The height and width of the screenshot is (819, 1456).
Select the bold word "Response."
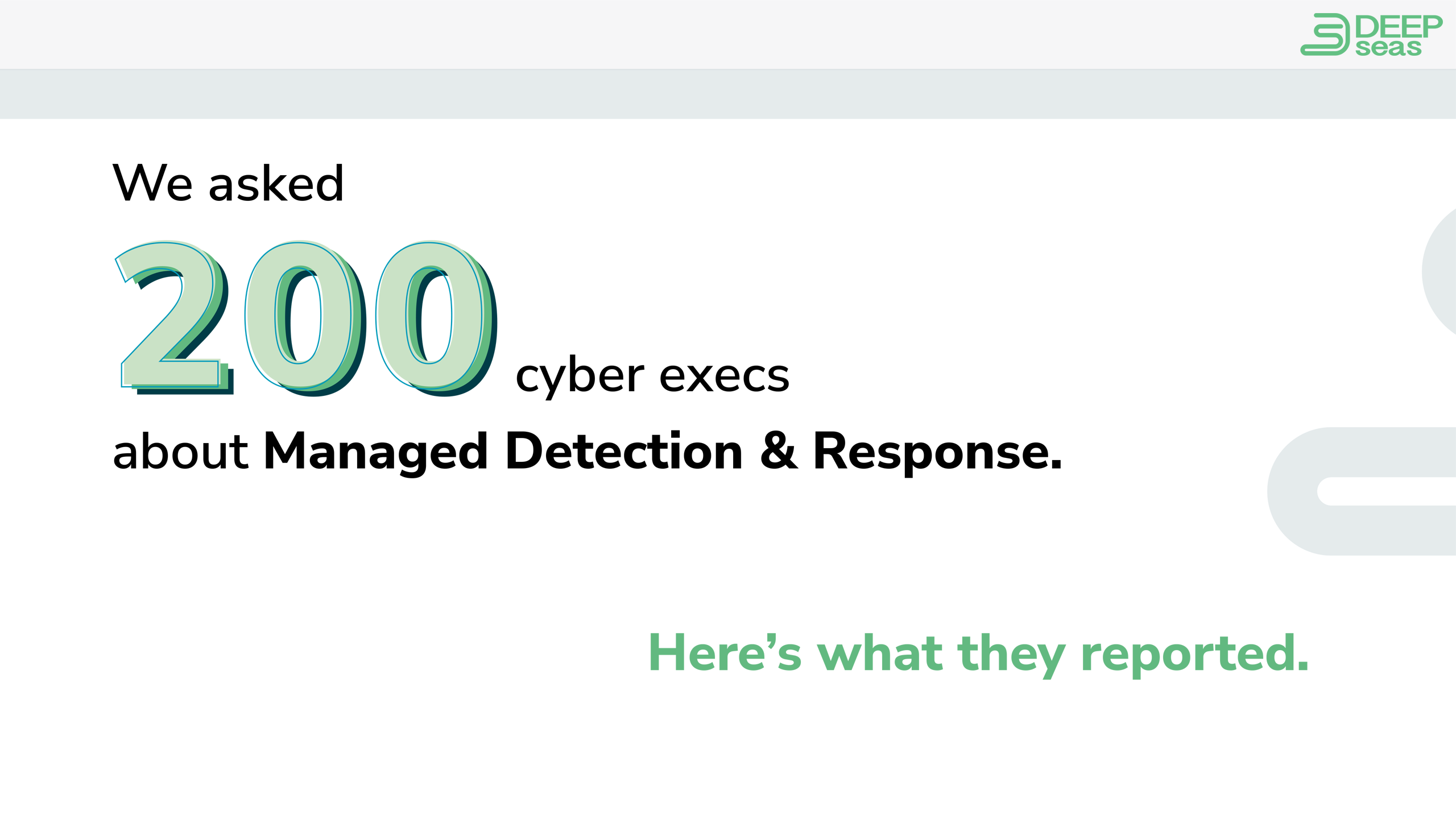(x=937, y=452)
